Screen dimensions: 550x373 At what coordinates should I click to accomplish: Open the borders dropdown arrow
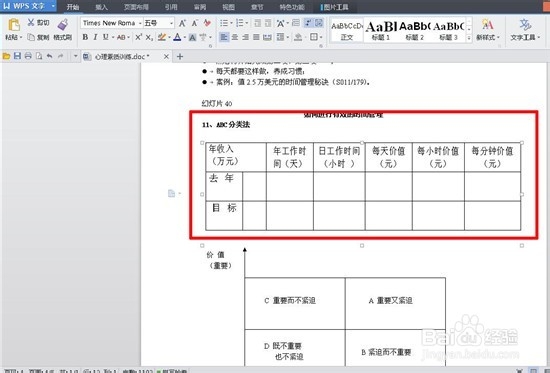coord(321,37)
